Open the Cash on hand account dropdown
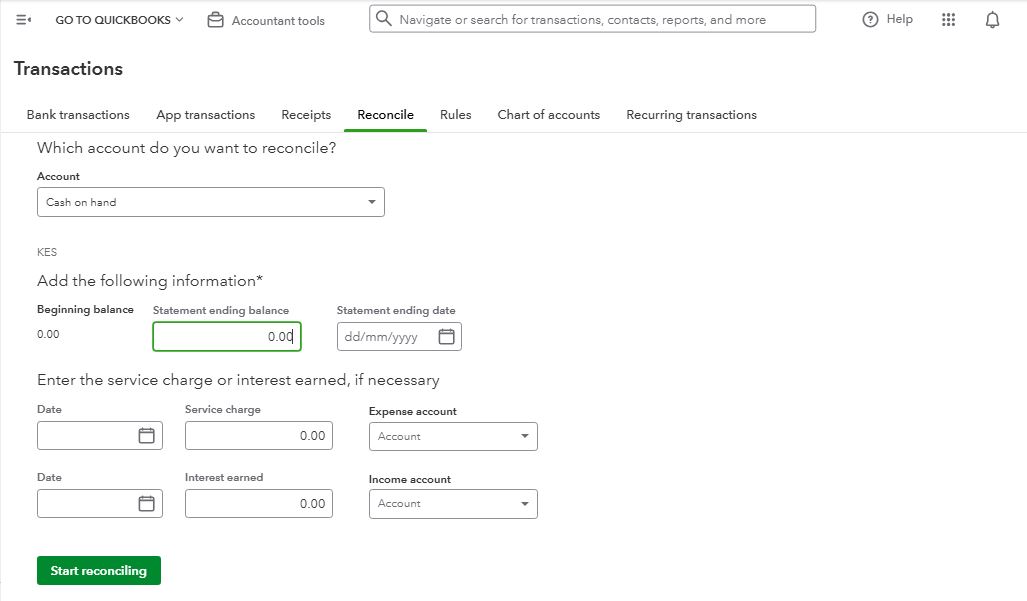1027x601 pixels. click(210, 202)
